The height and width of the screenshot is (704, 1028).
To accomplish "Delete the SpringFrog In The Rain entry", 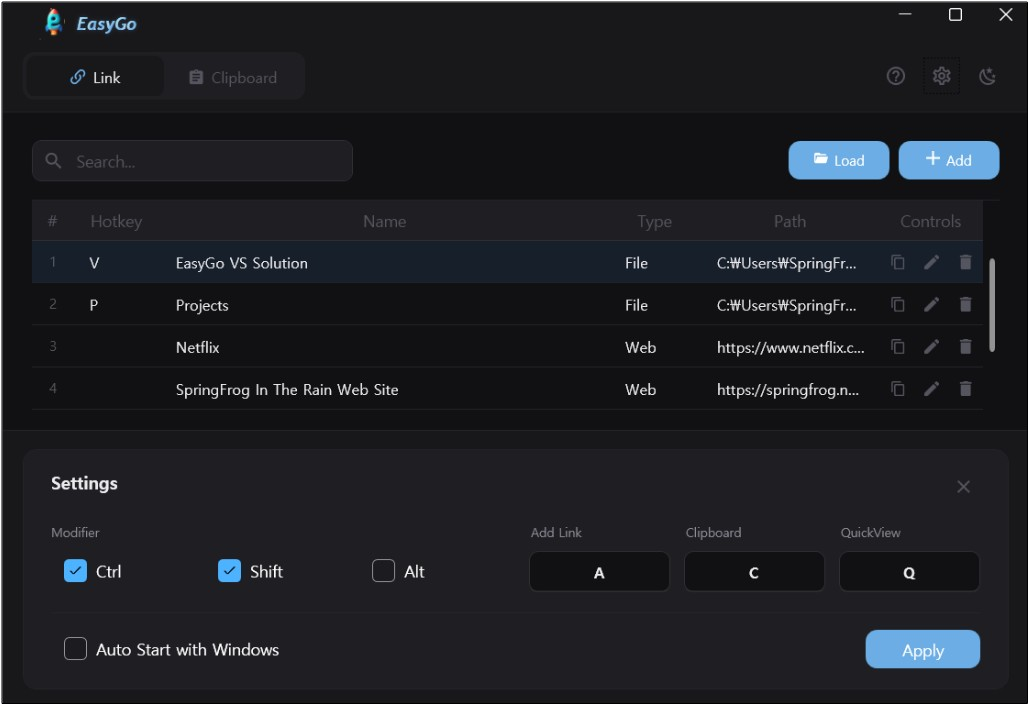I will coord(965,389).
